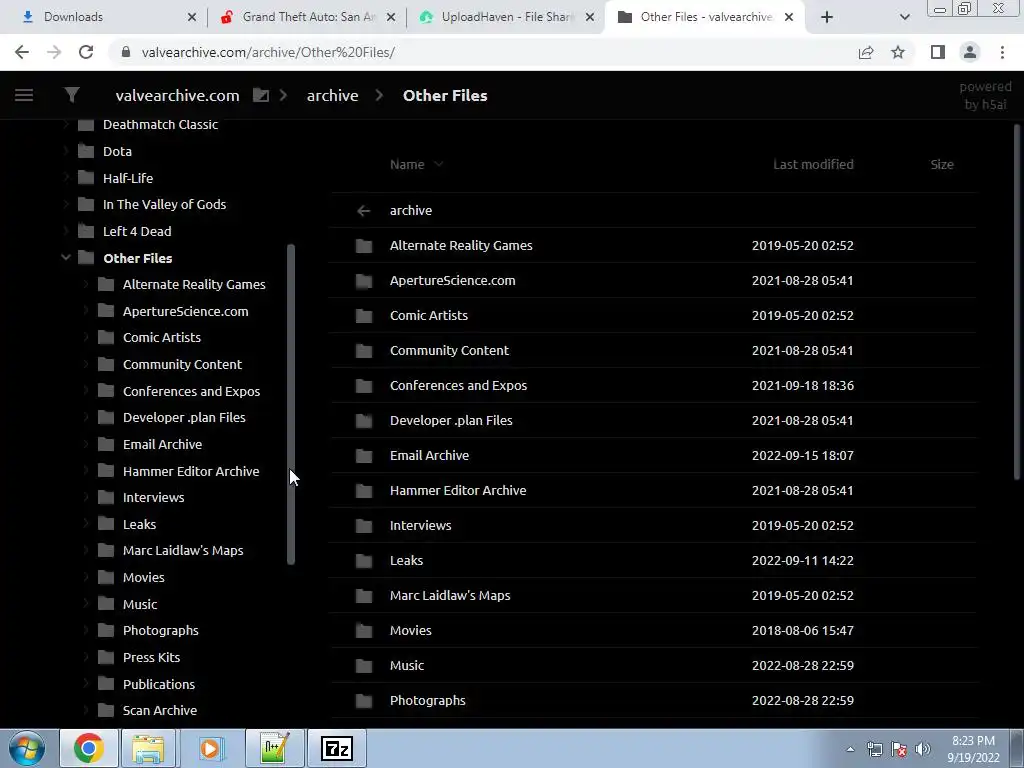Viewport: 1024px width, 768px height.
Task: Click the valvearchive.com breadcrumb
Action: (x=177, y=95)
